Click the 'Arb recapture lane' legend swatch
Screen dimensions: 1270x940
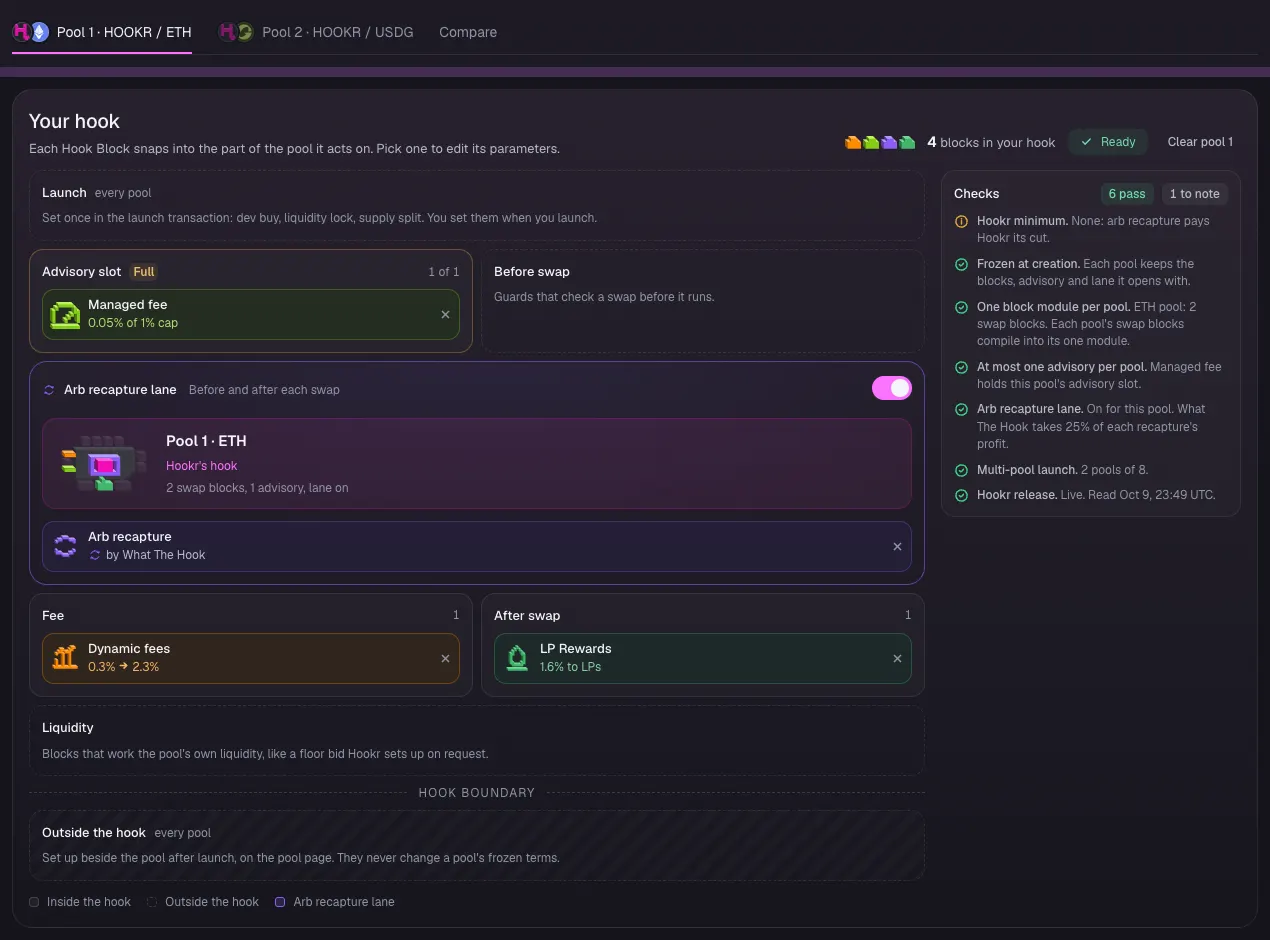pos(280,902)
